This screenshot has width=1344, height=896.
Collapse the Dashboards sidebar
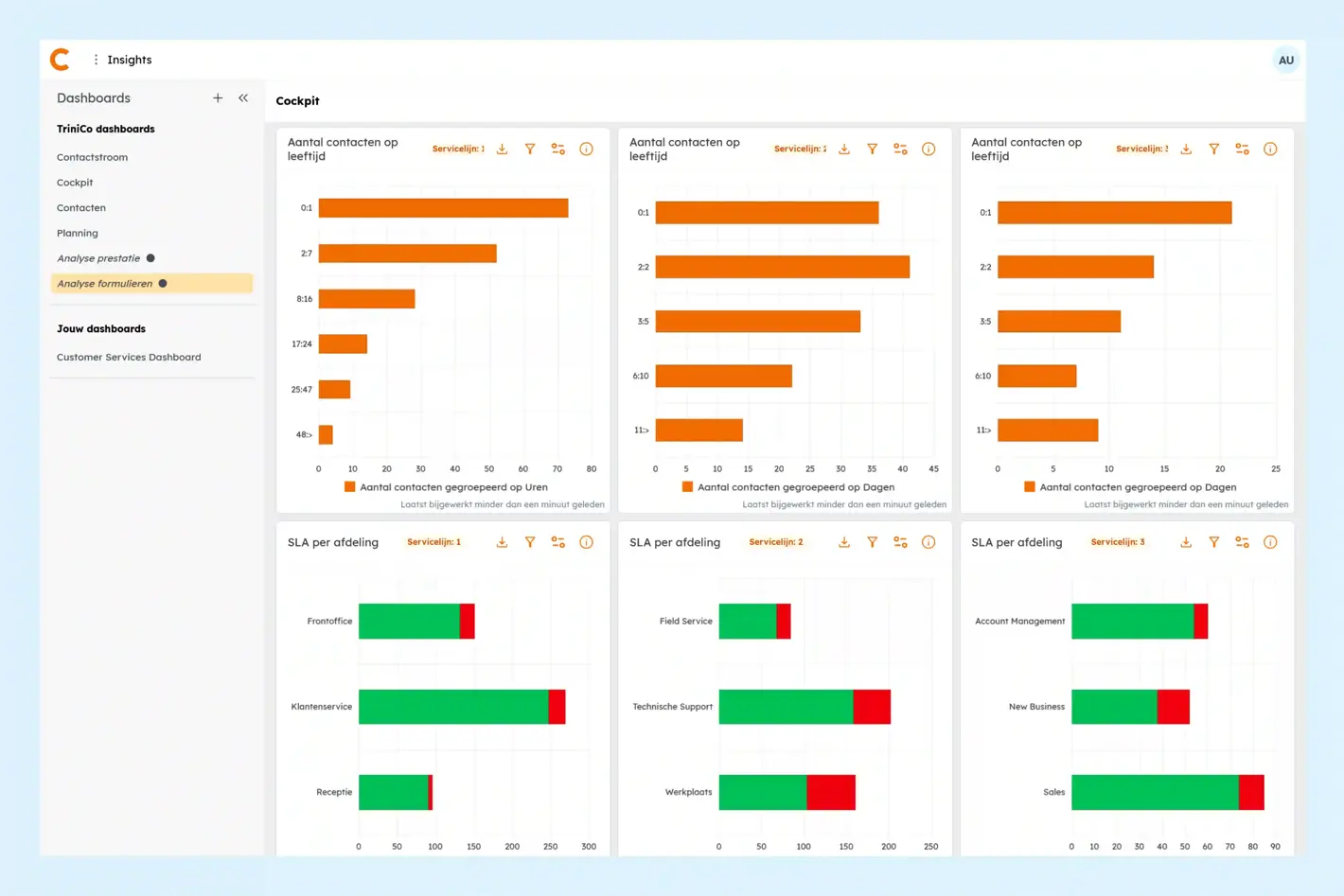[x=243, y=98]
